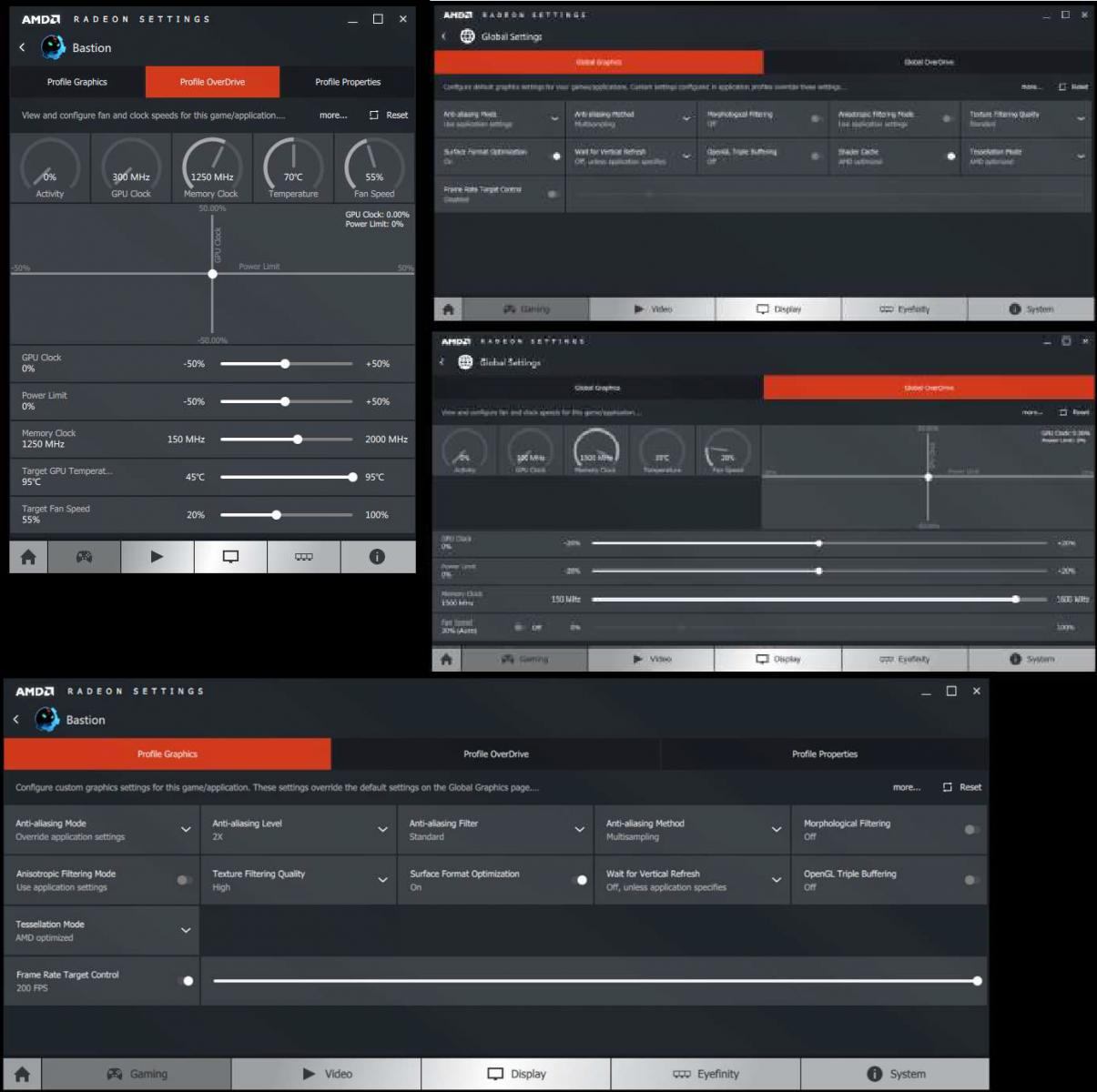
Task: Expand Anti-aliasing Mode dropdown in Global Graphics window
Action: 554,119
